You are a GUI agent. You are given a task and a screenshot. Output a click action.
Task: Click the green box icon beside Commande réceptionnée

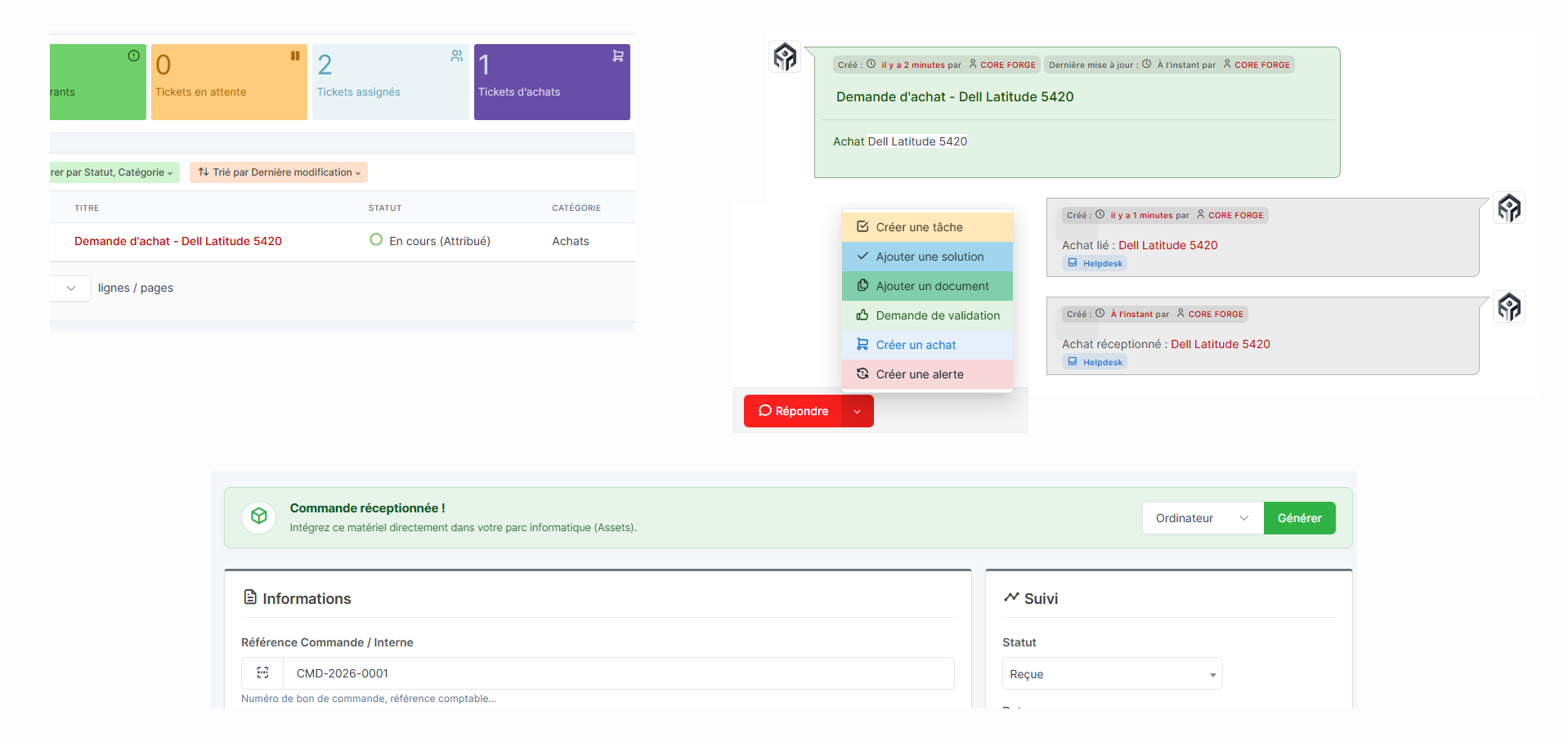tap(259, 516)
